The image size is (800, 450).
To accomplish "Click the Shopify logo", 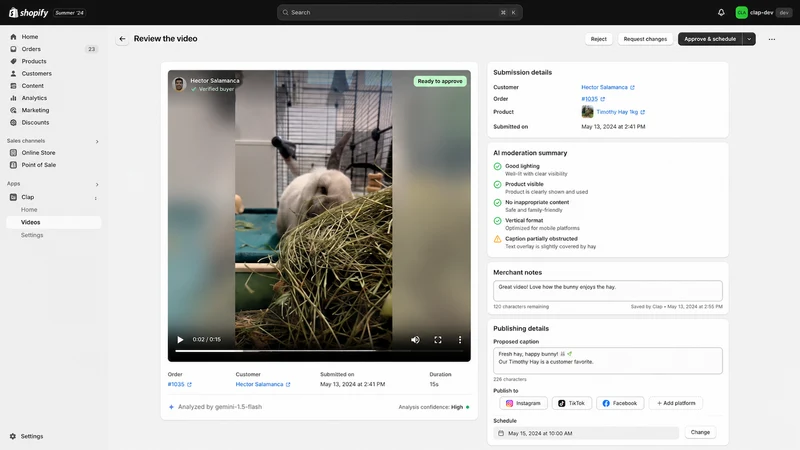I will (29, 13).
